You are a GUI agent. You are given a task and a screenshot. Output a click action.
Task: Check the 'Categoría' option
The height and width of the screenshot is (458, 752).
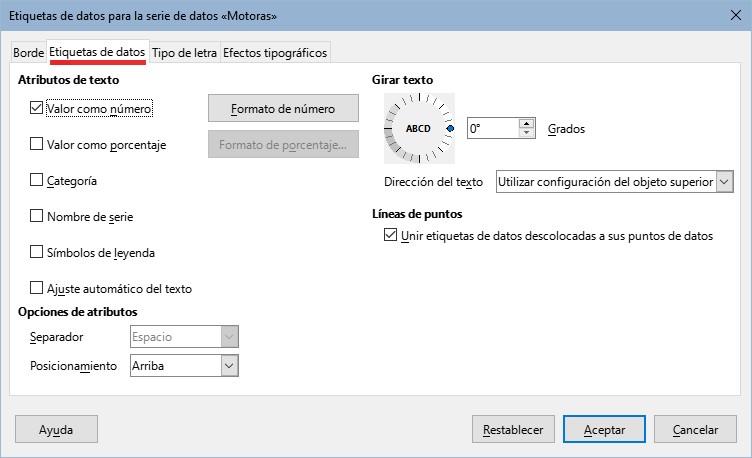[38, 180]
